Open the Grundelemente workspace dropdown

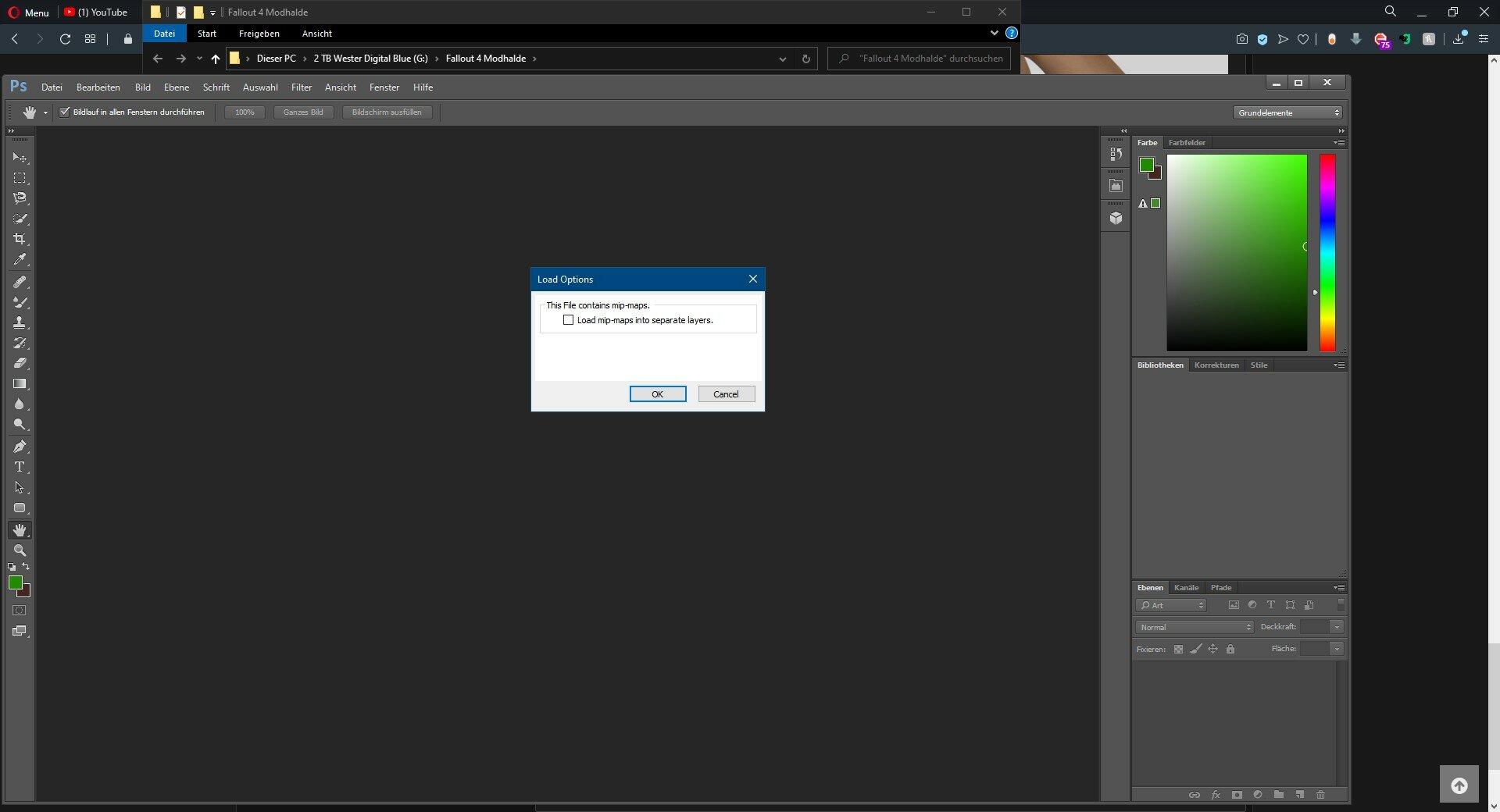(1287, 113)
